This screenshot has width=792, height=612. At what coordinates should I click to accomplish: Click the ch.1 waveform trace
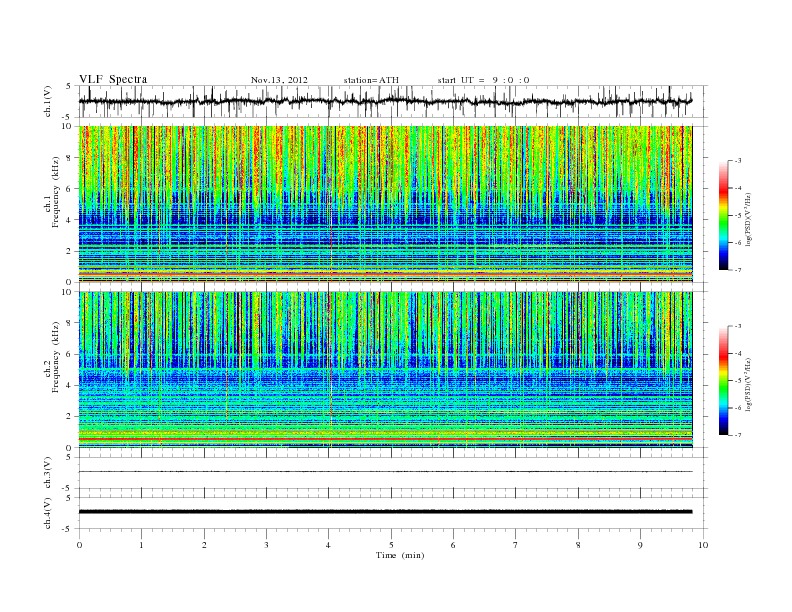pos(385,101)
